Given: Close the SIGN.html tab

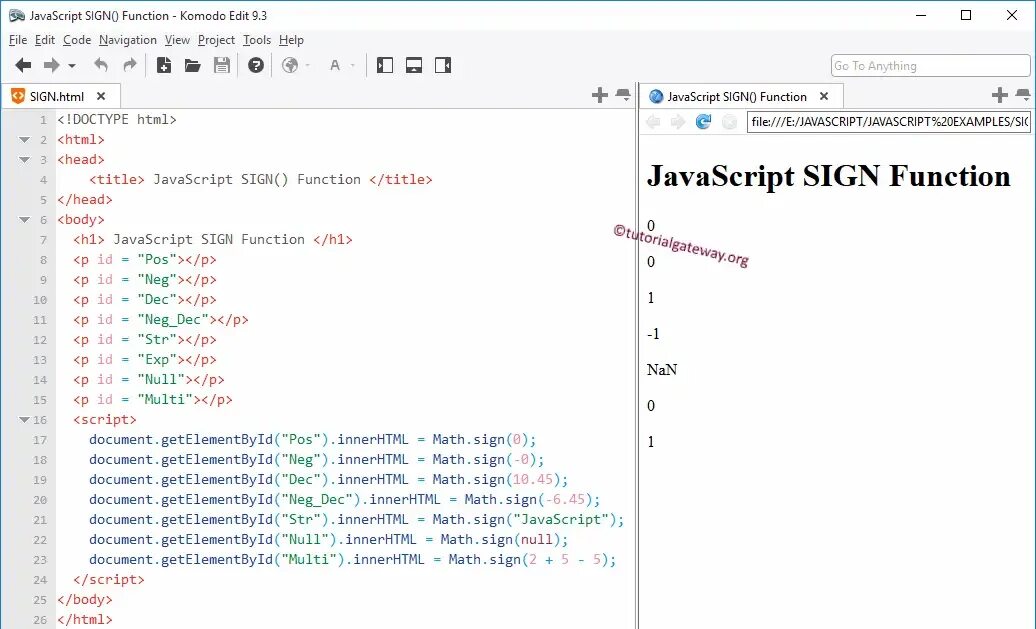Looking at the screenshot, I should click(101, 96).
